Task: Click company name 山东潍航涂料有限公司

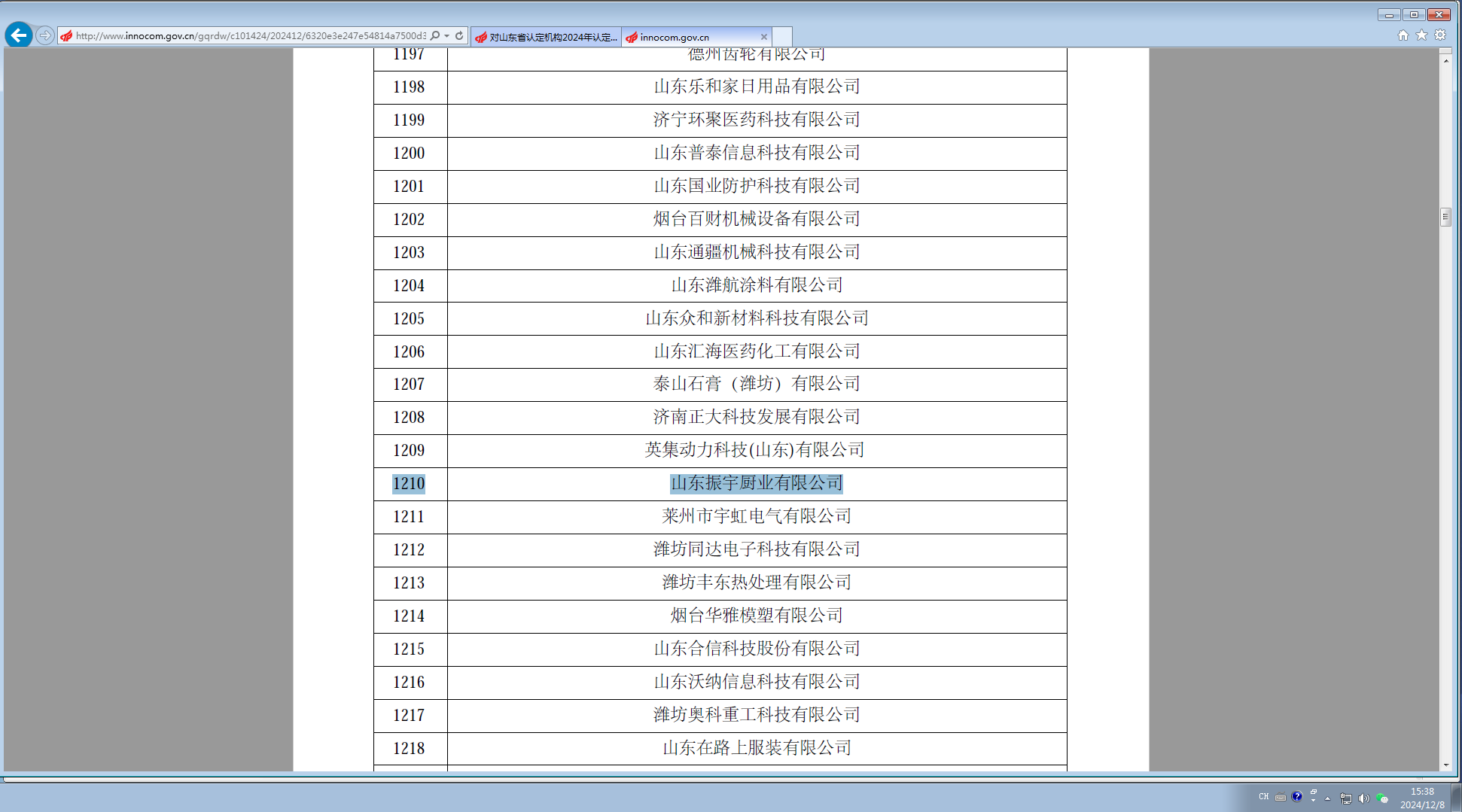Action: 757,285
